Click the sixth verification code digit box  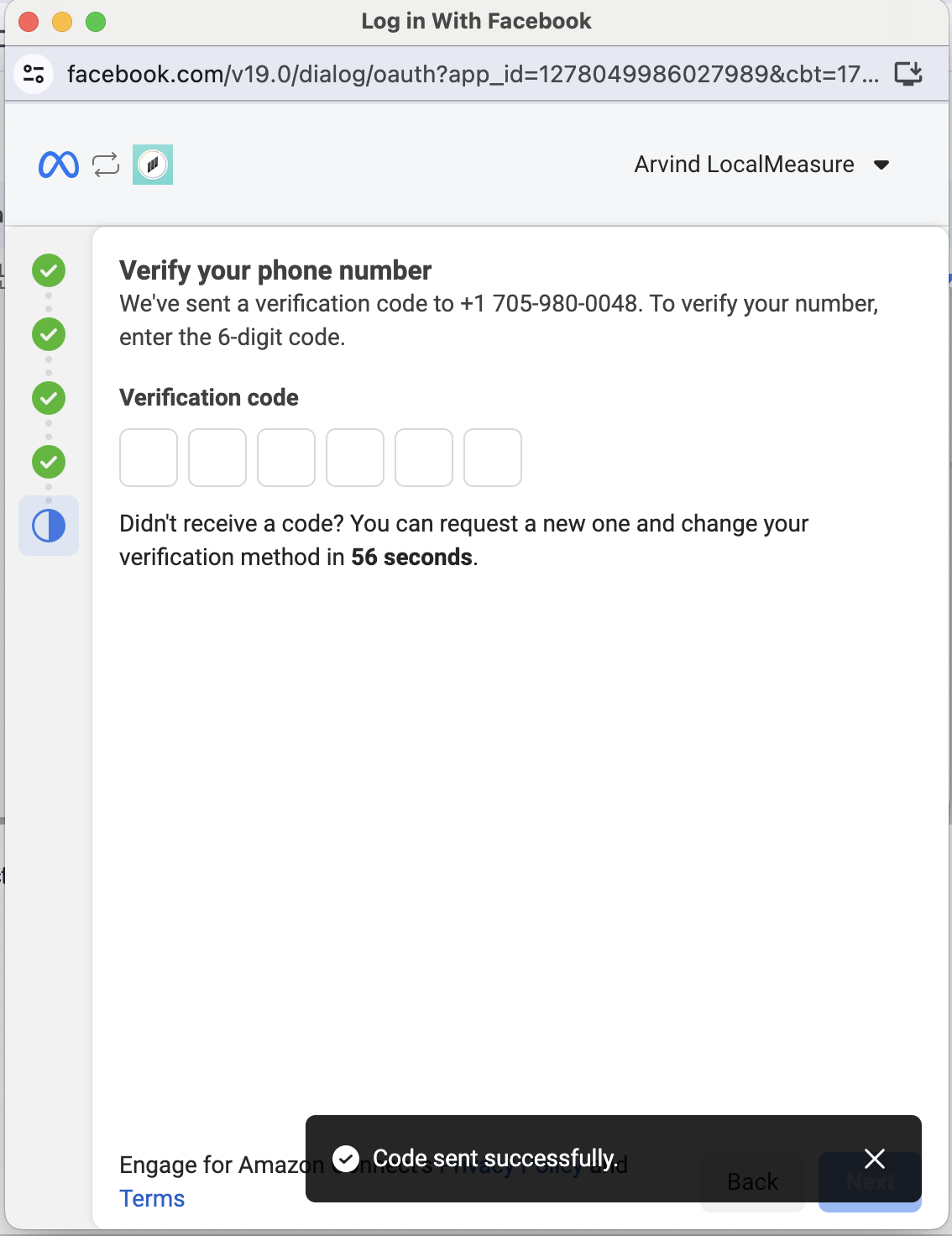point(493,458)
